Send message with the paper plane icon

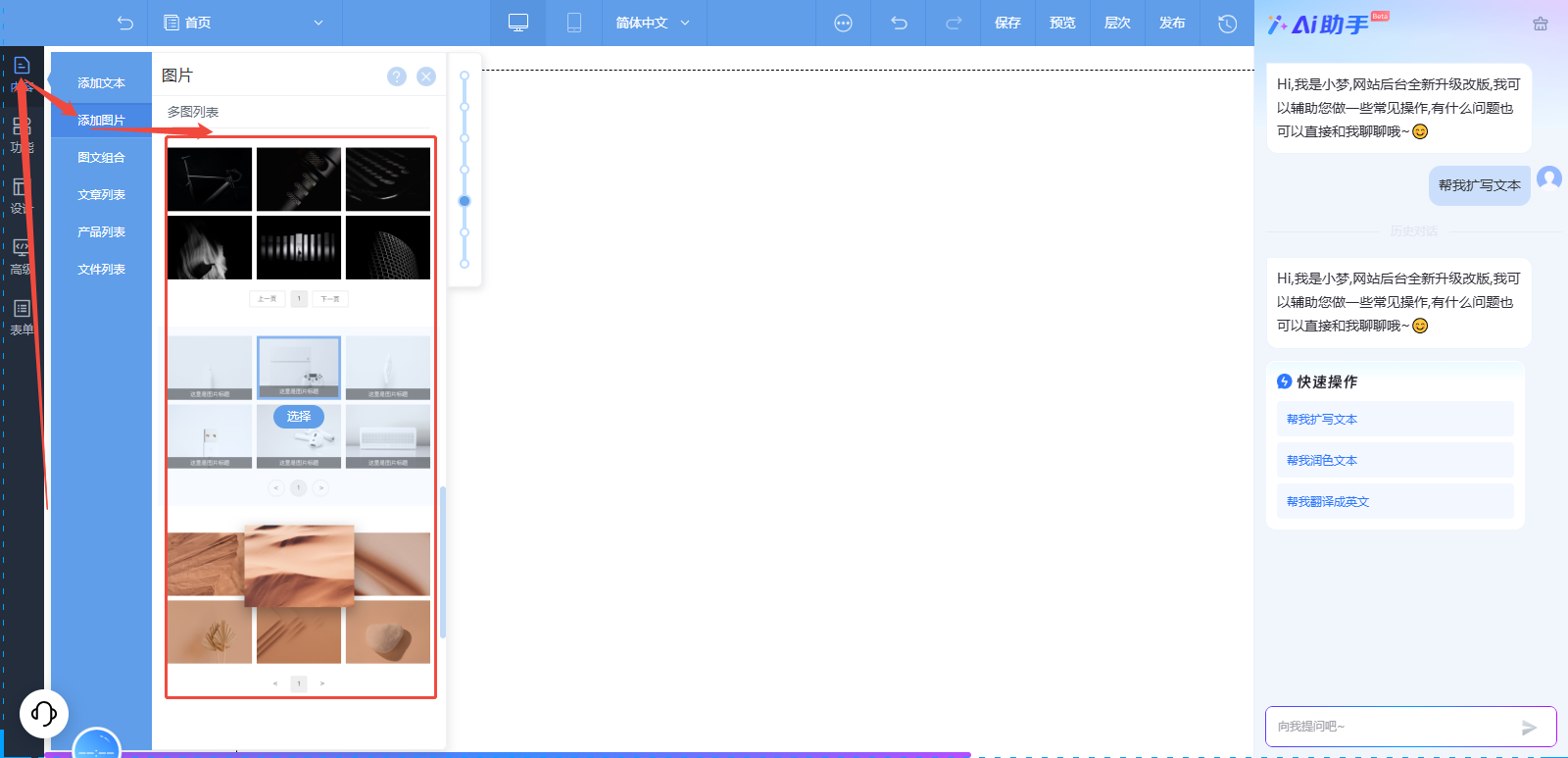point(1529,727)
